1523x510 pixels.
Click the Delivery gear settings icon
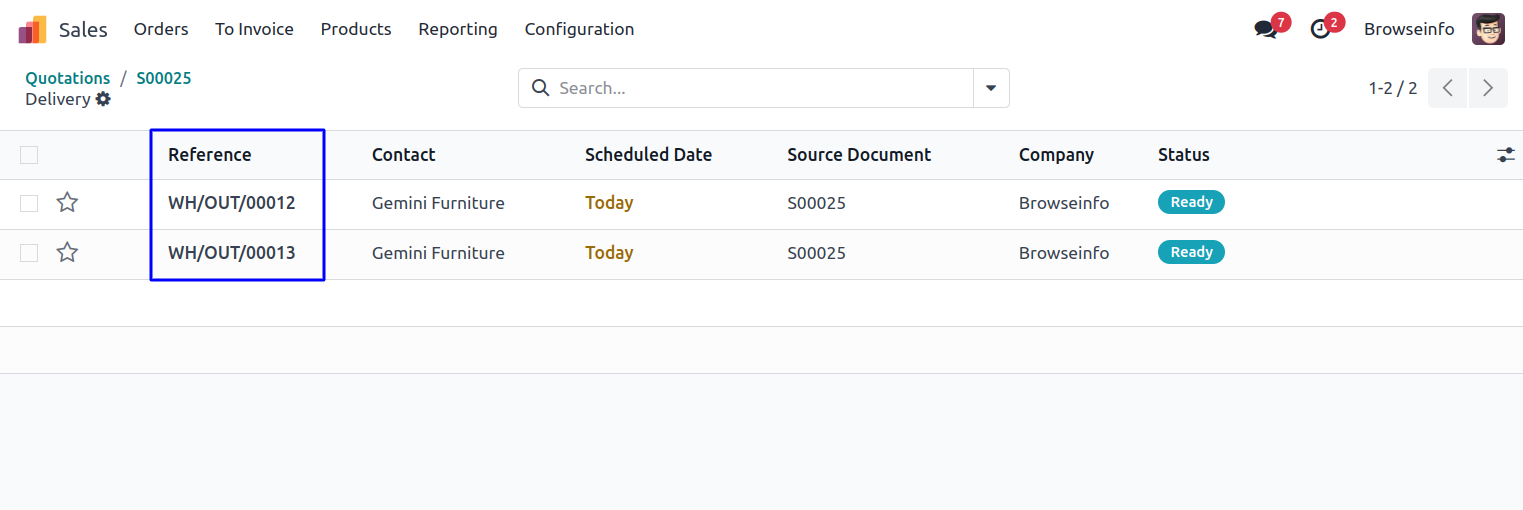pyautogui.click(x=103, y=100)
